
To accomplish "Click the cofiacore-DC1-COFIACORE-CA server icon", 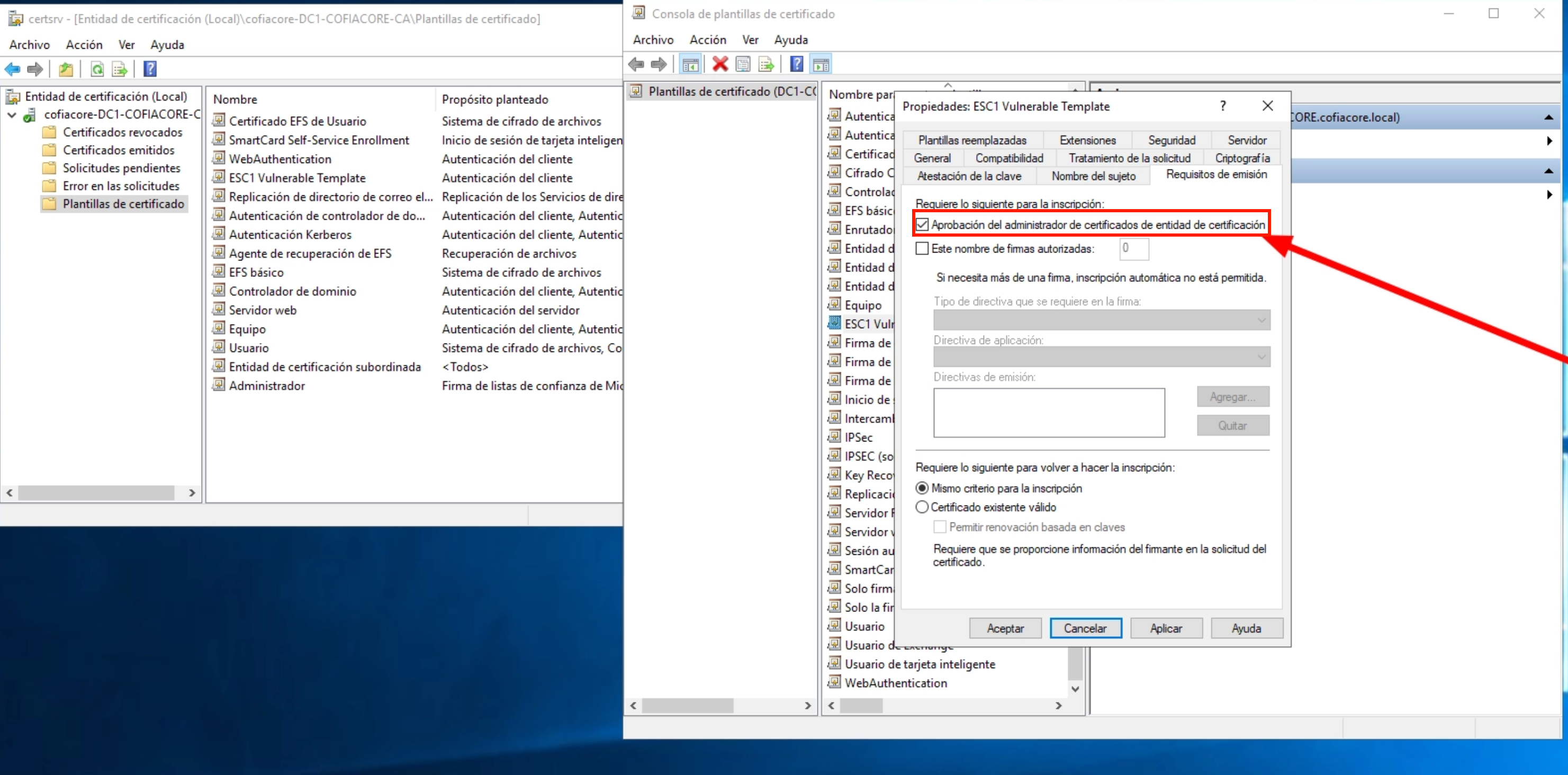I will click(x=29, y=114).
